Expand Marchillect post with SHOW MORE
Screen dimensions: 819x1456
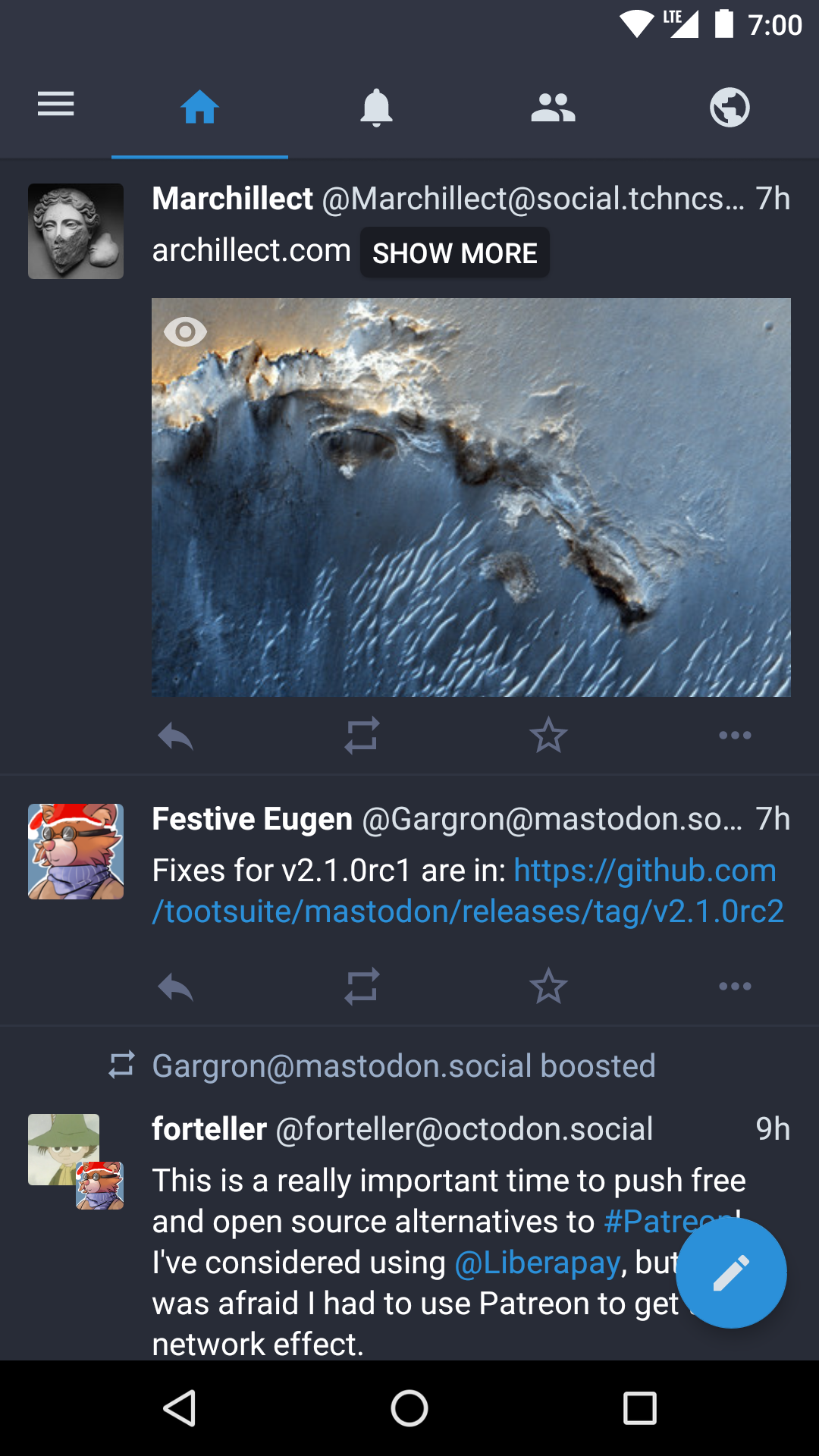(x=454, y=253)
